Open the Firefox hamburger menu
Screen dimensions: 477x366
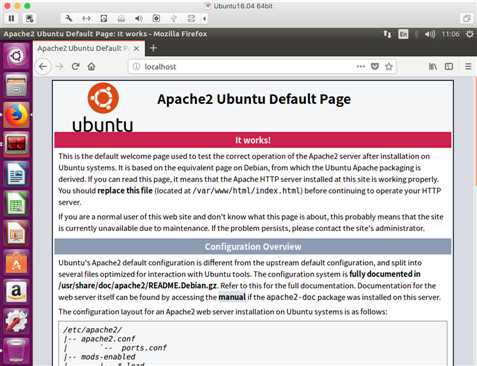point(468,67)
